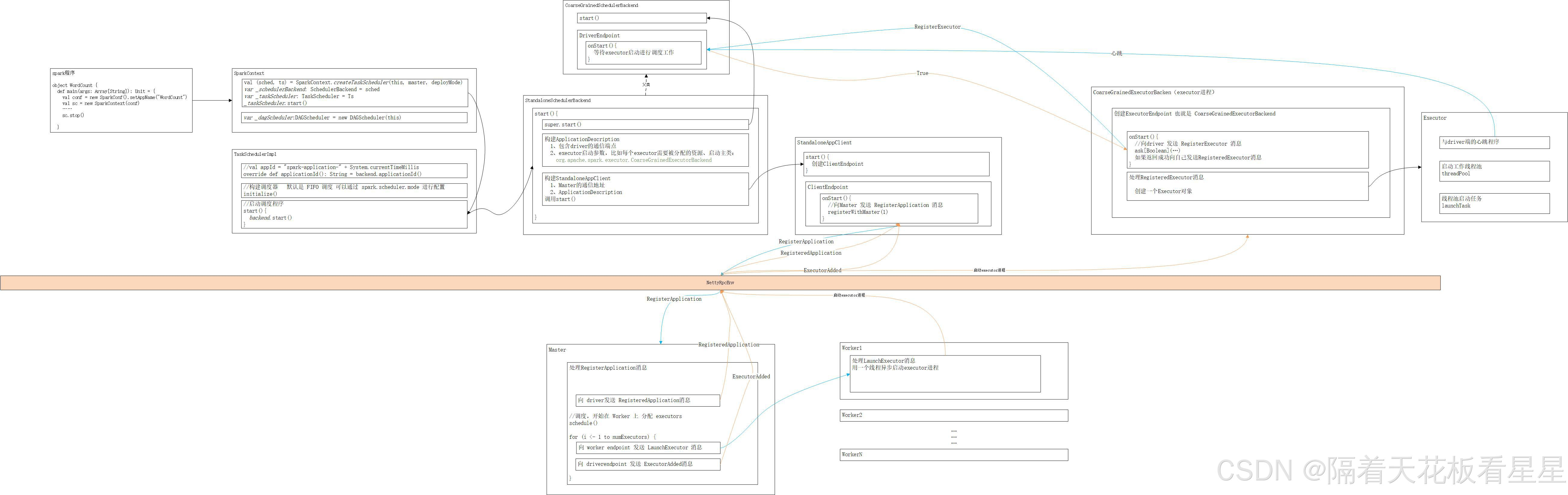Click the 构建StandaloneAppClient box

645,189
